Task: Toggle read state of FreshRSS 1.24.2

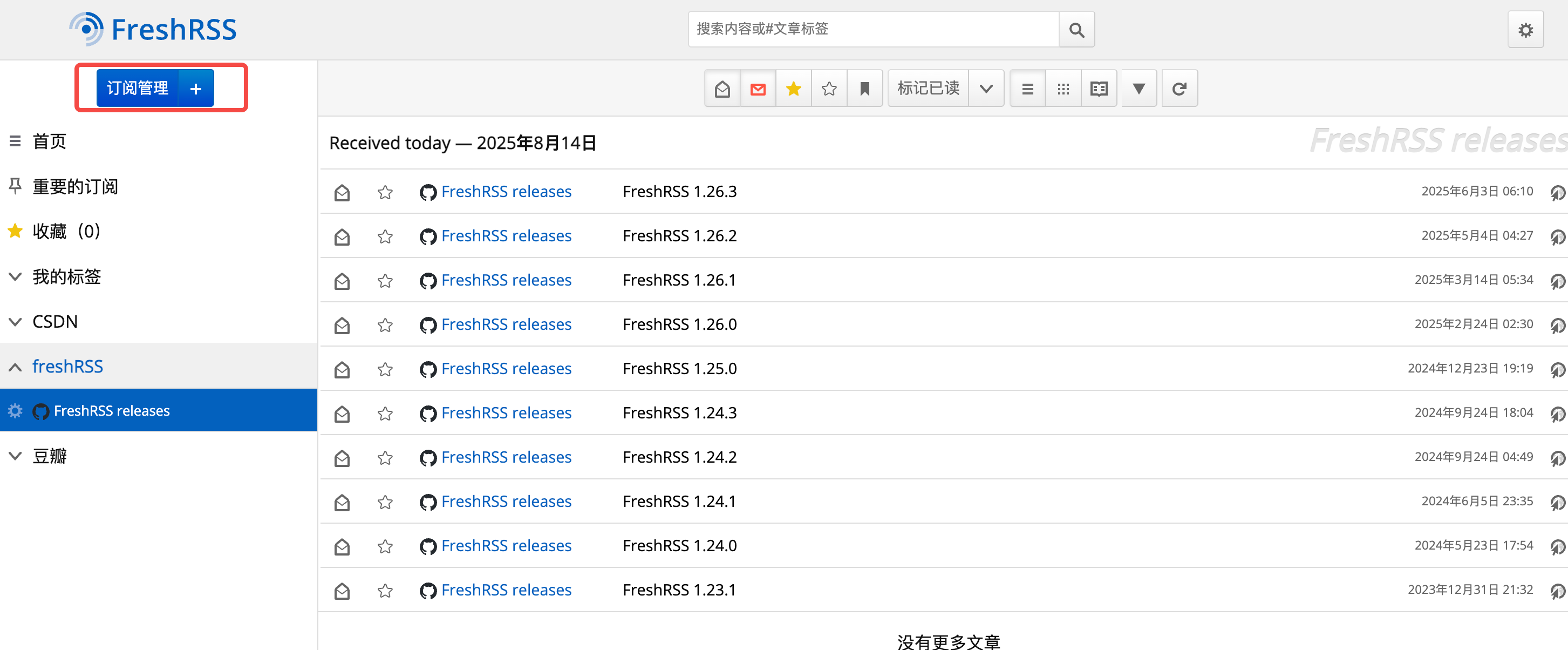Action: [342, 458]
